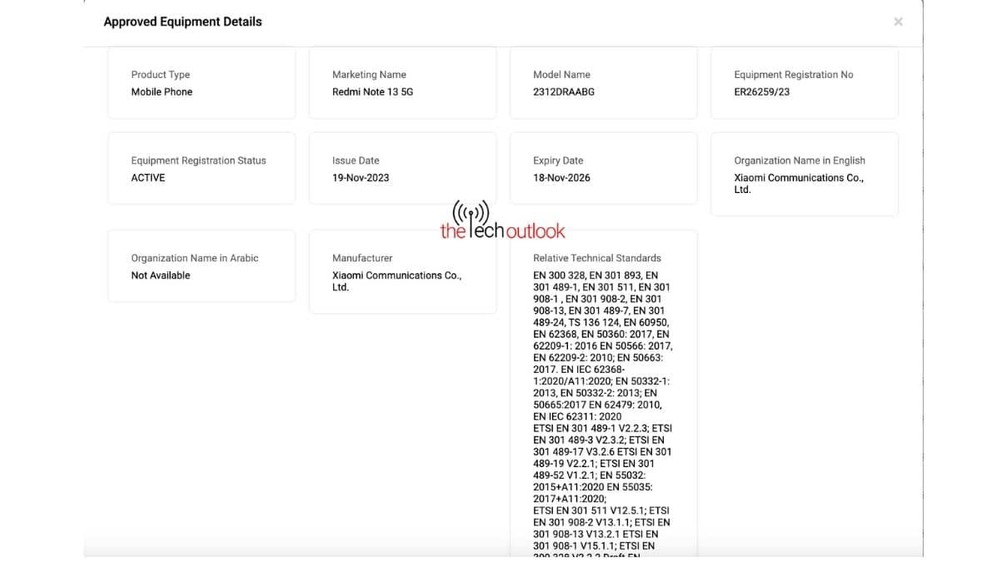Screen dimensions: 1000x563
Task: Select the line starting EN 300 328, EN 301 893
Action: pyautogui.click(x=596, y=275)
